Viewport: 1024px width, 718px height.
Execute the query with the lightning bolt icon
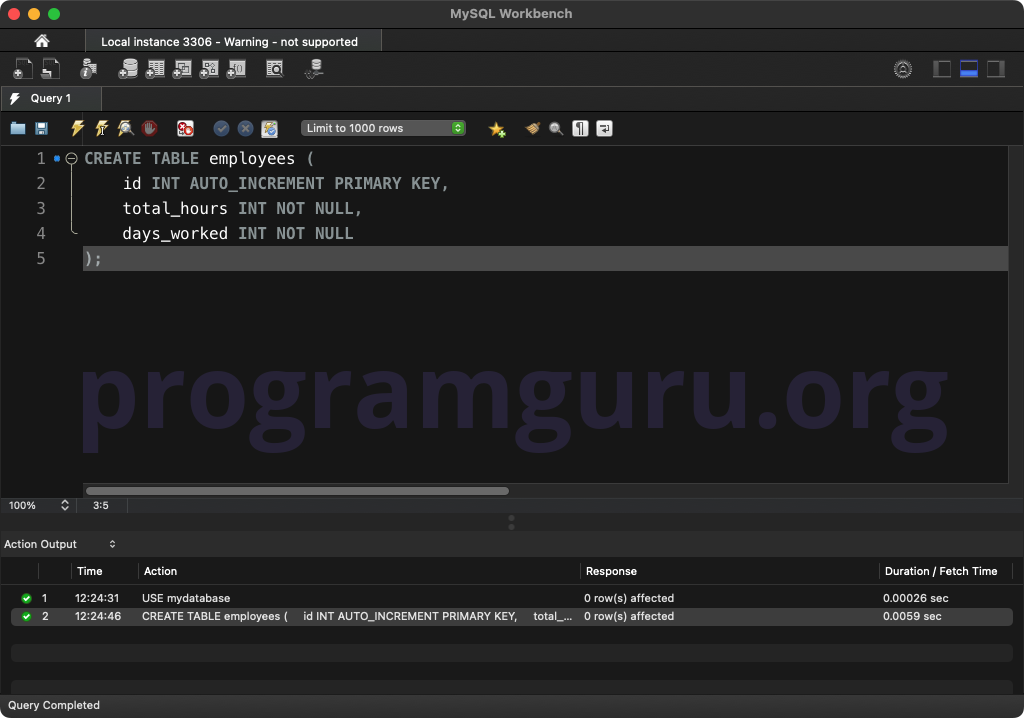pyautogui.click(x=77, y=128)
